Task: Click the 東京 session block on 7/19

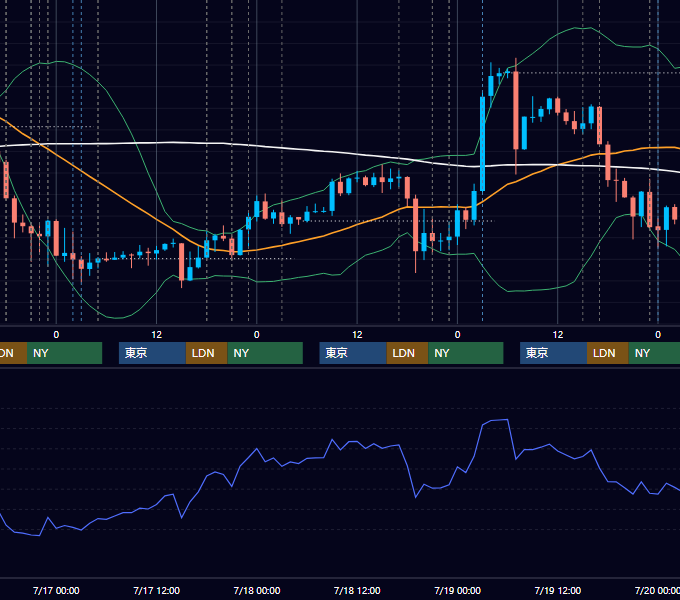Action: pyautogui.click(x=553, y=353)
